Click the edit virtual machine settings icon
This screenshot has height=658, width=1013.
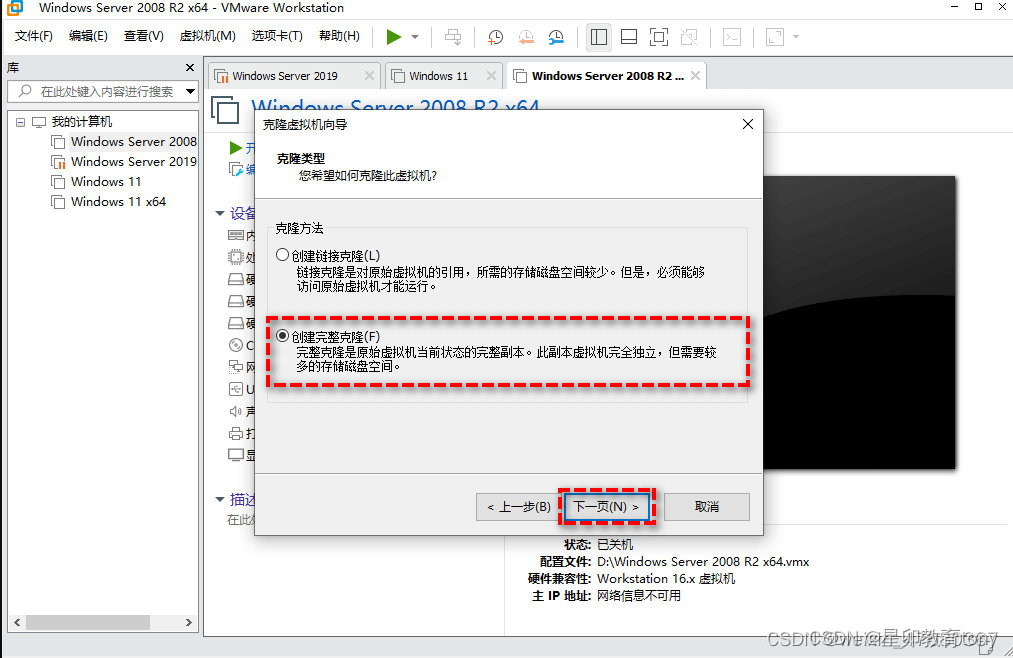[236, 169]
